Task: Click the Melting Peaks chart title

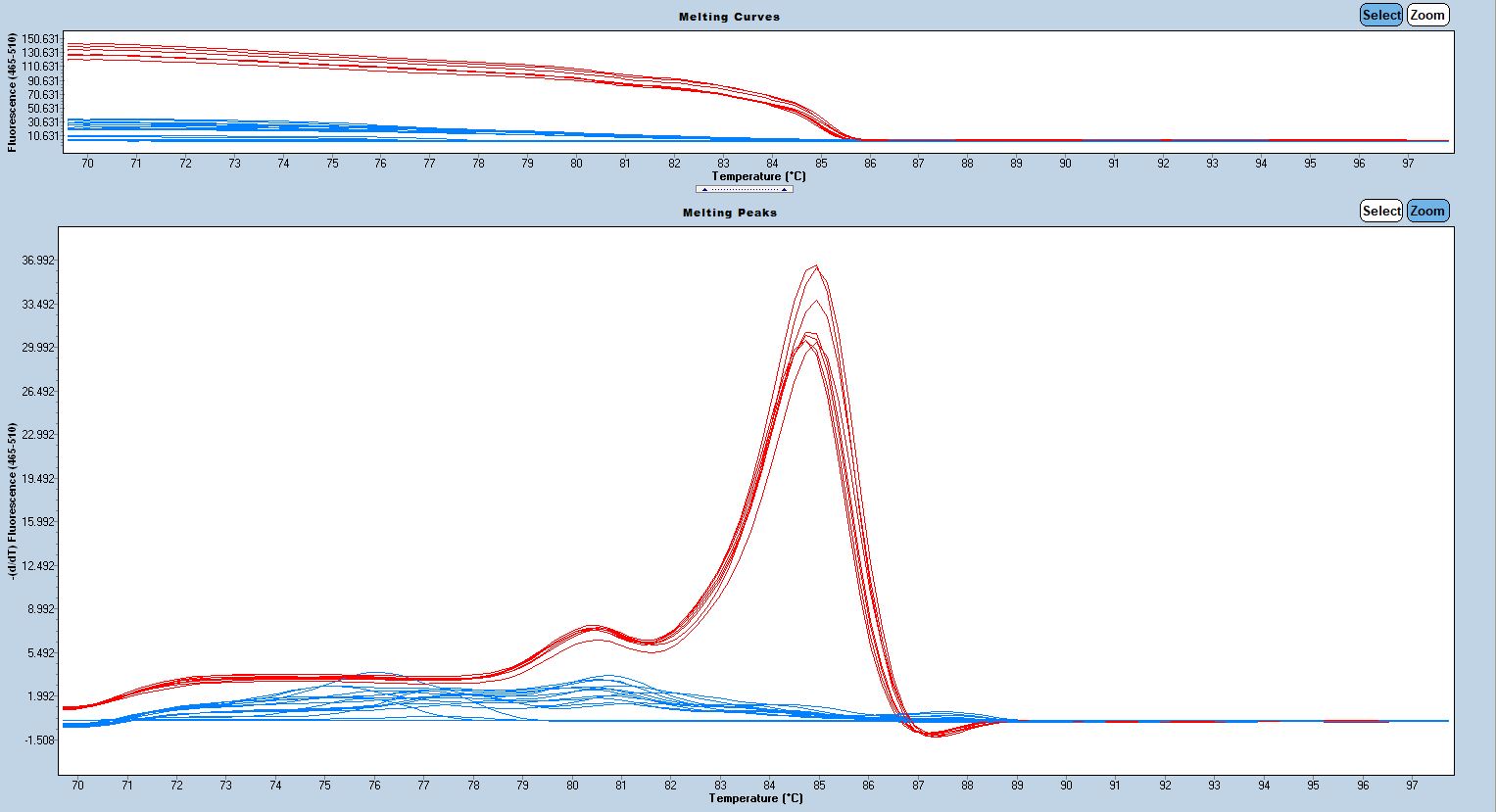Action: [x=729, y=213]
